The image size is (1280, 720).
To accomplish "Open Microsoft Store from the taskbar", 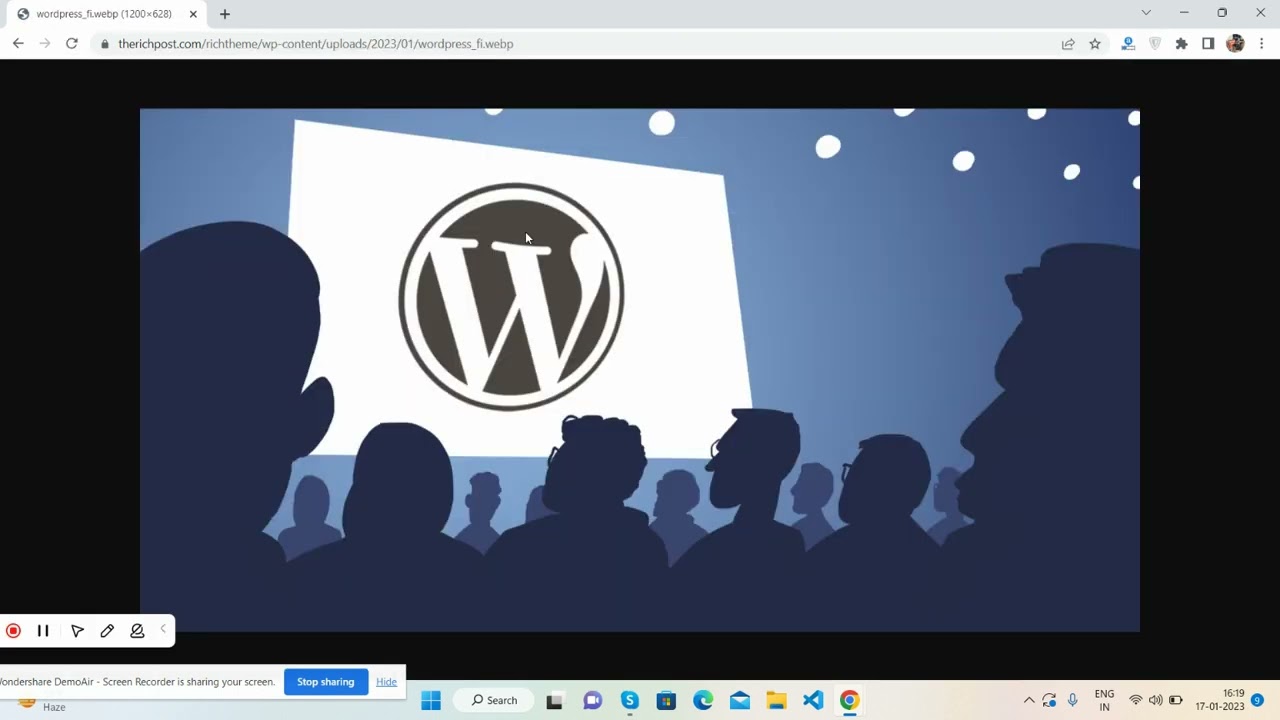I will click(x=666, y=700).
